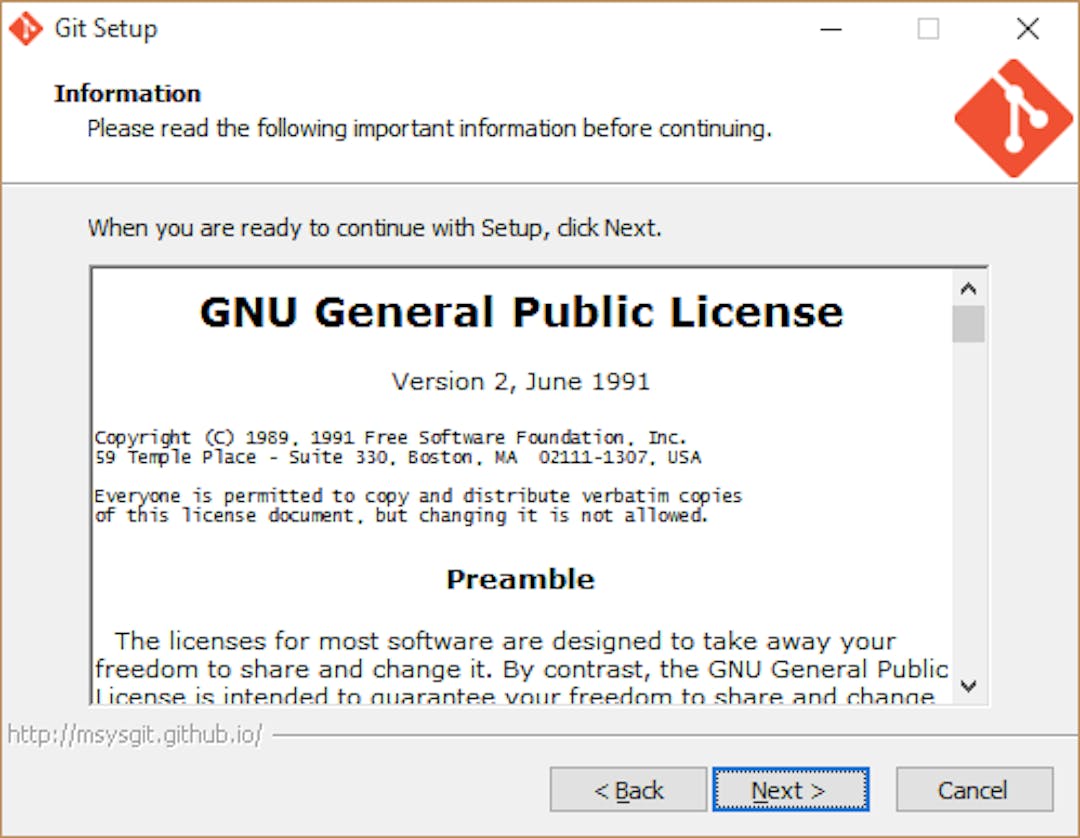Click the Git logo in the title bar
Image resolution: width=1080 pixels, height=838 pixels.
pyautogui.click(x=25, y=28)
